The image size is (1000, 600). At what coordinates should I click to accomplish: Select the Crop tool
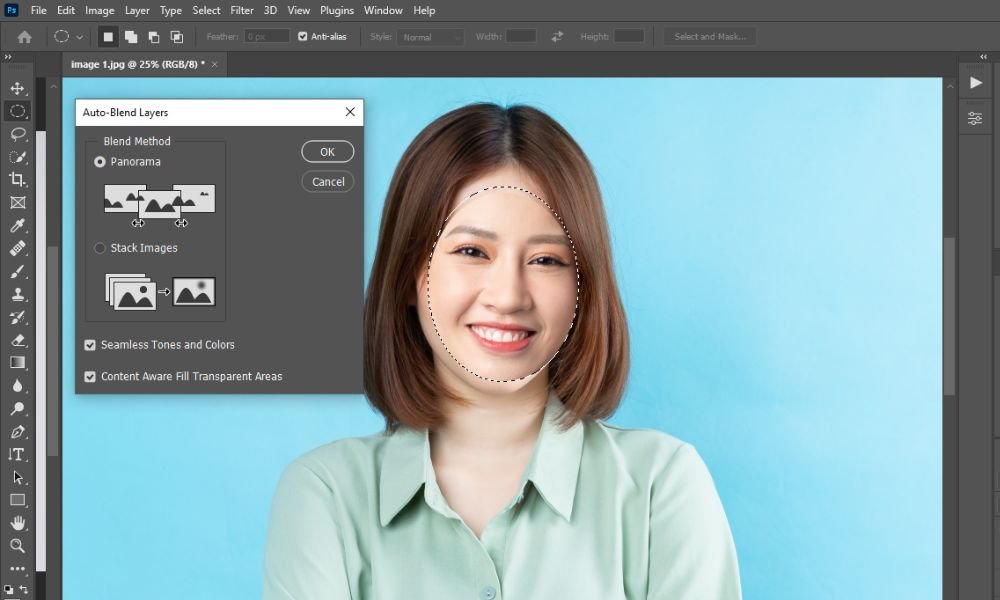tap(17, 180)
